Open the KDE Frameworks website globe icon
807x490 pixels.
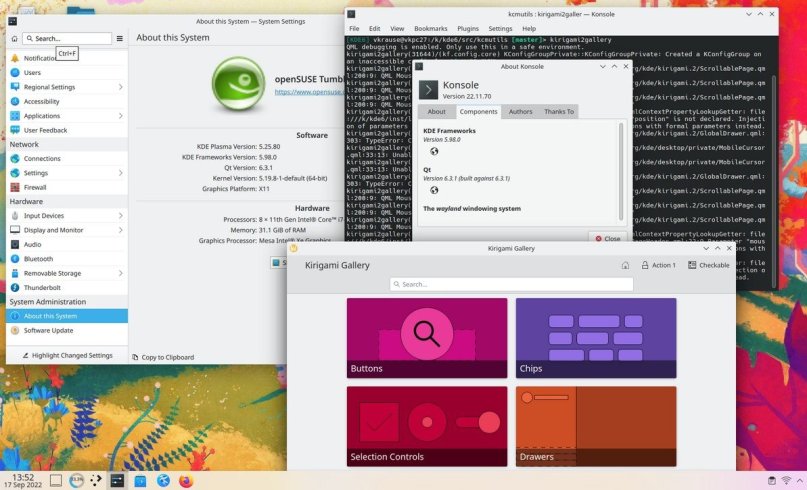434,152
